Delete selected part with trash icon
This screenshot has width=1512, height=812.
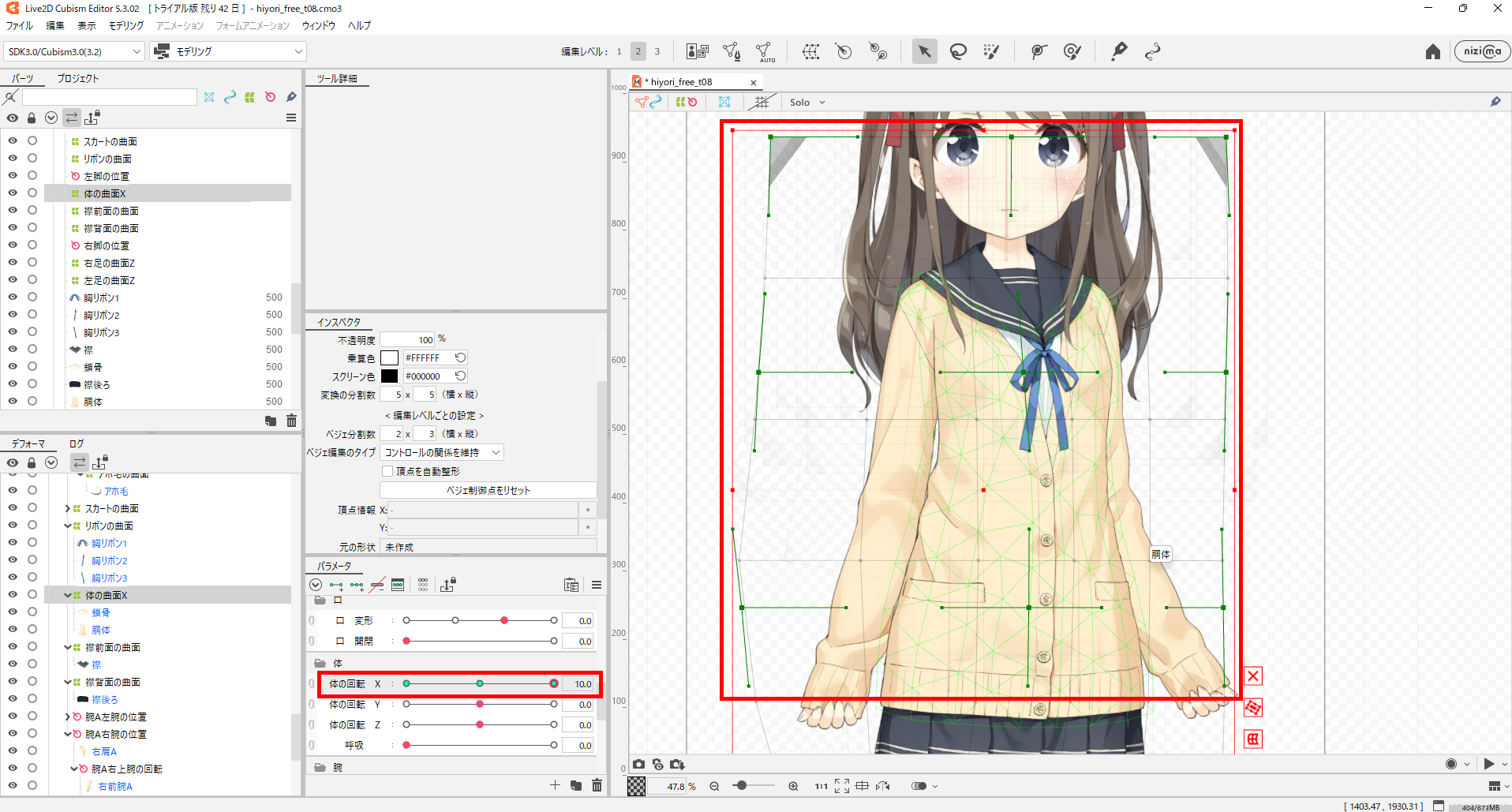(291, 421)
